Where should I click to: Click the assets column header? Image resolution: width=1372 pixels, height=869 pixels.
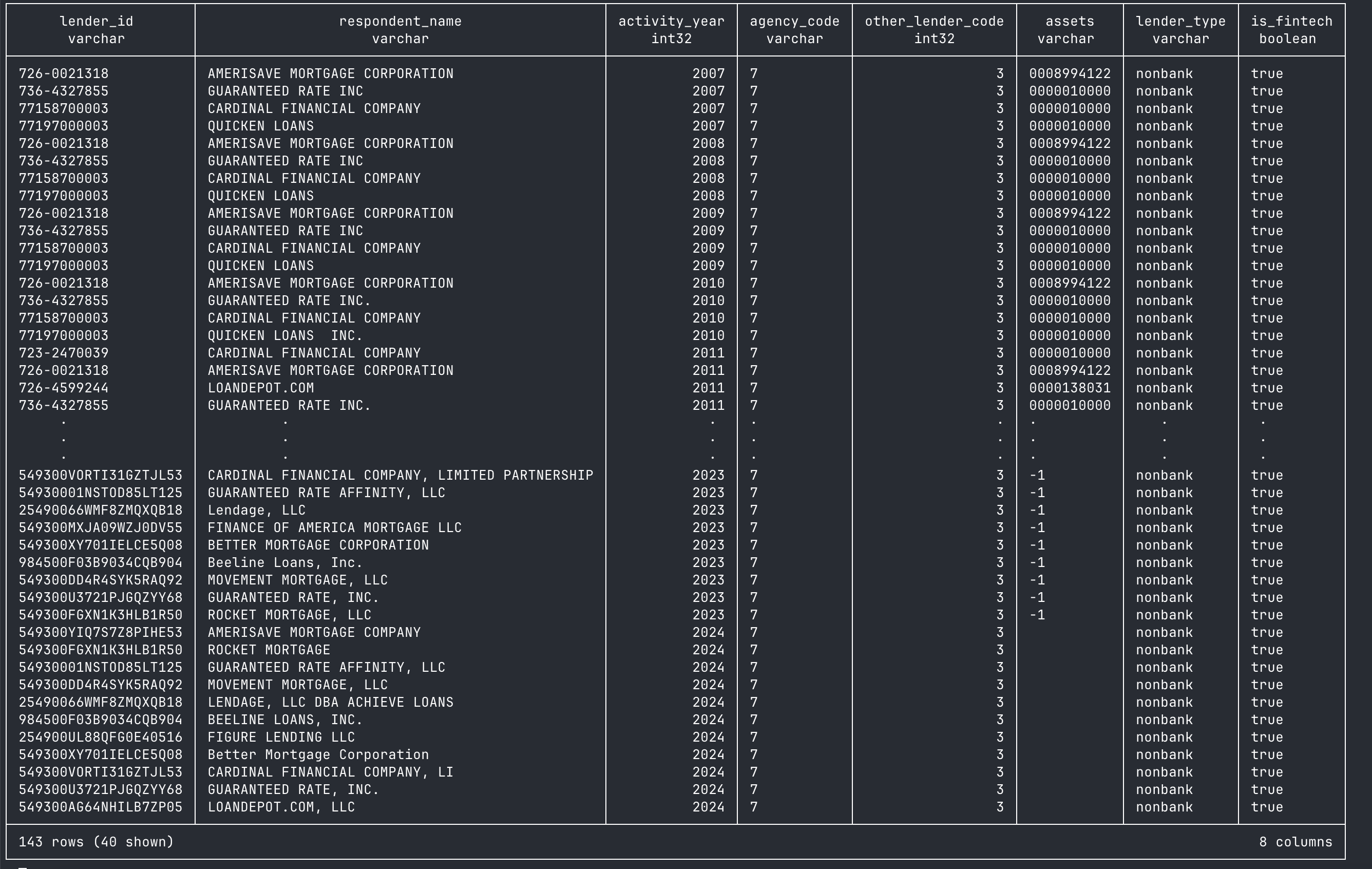1070,22
